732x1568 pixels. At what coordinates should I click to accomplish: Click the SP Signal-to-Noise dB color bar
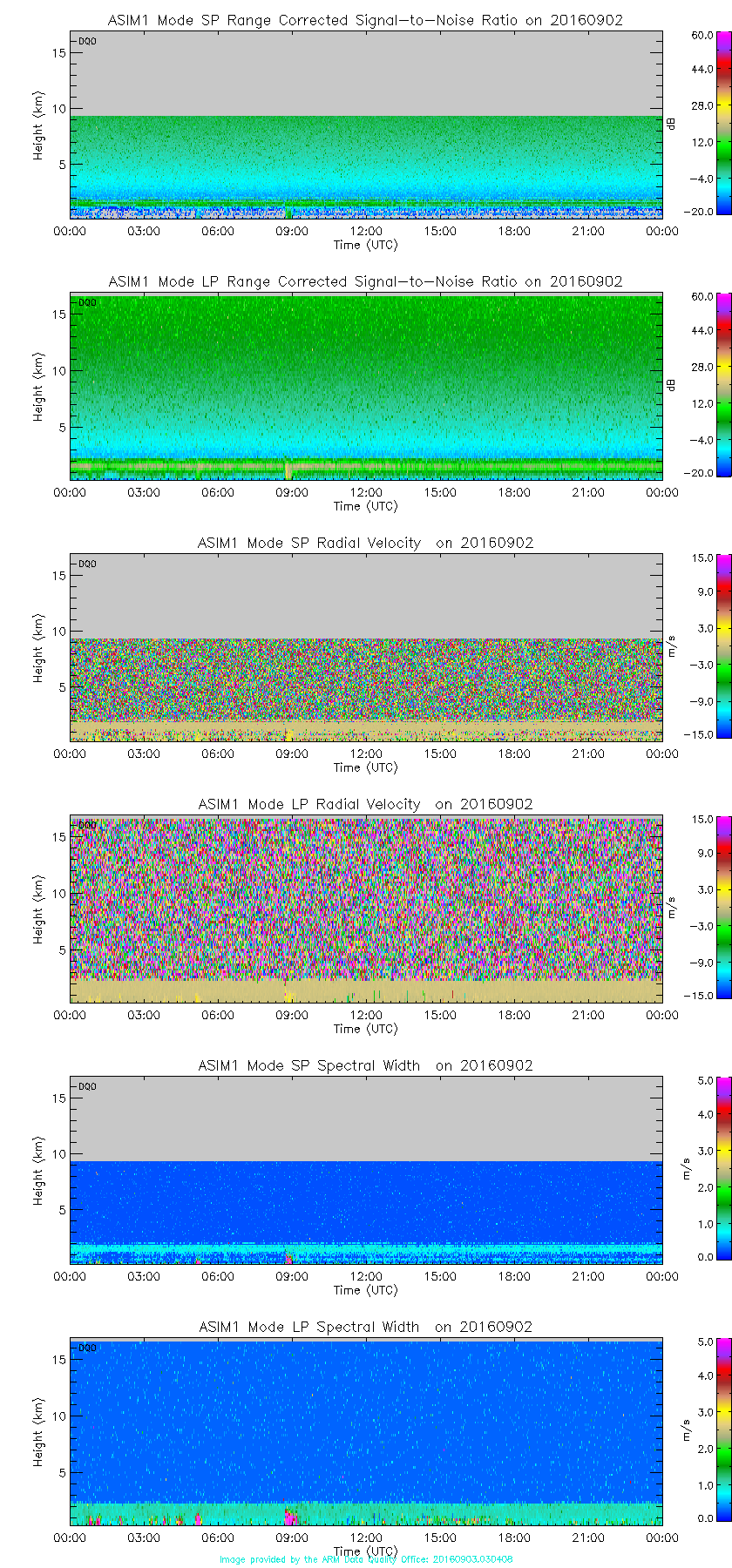(x=701, y=123)
